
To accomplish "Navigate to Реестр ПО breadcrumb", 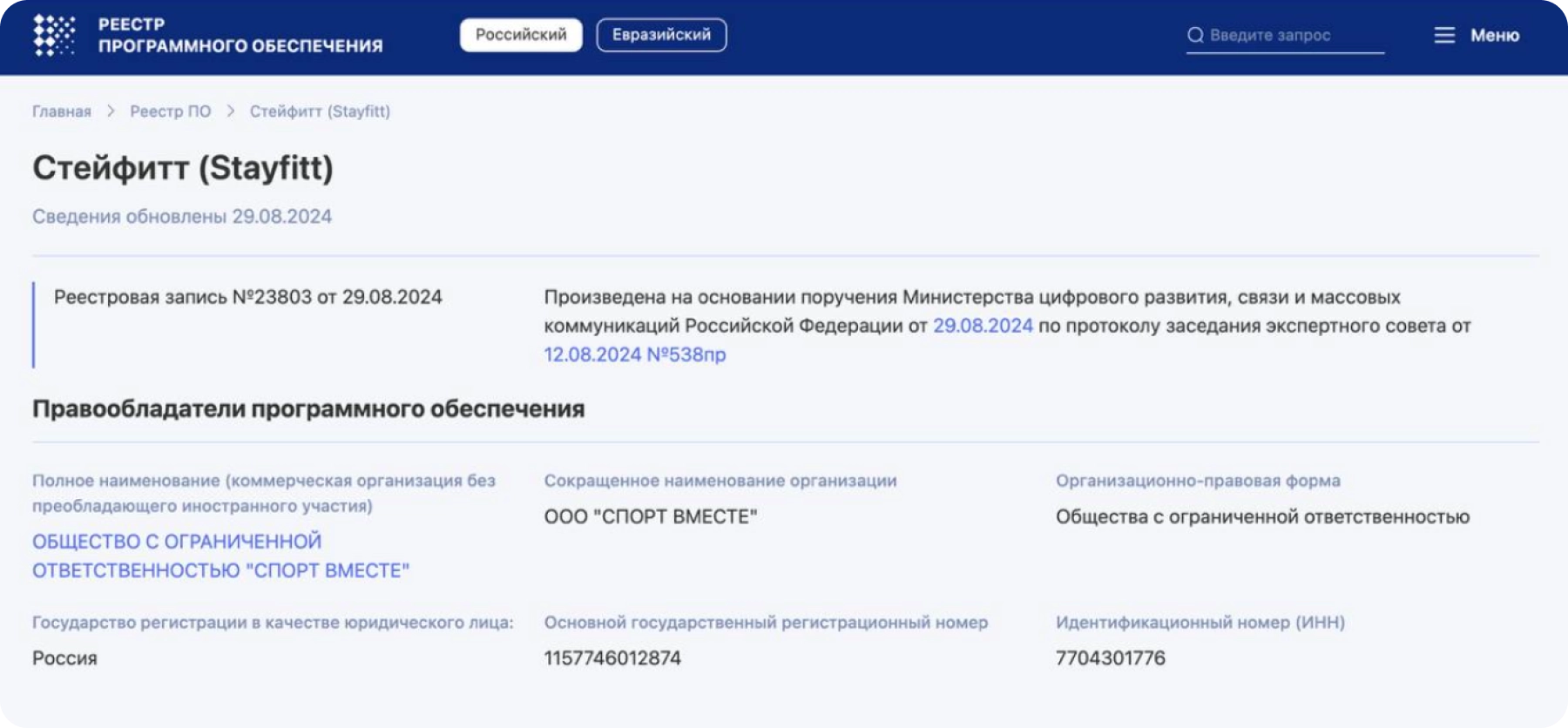I will click(x=171, y=111).
